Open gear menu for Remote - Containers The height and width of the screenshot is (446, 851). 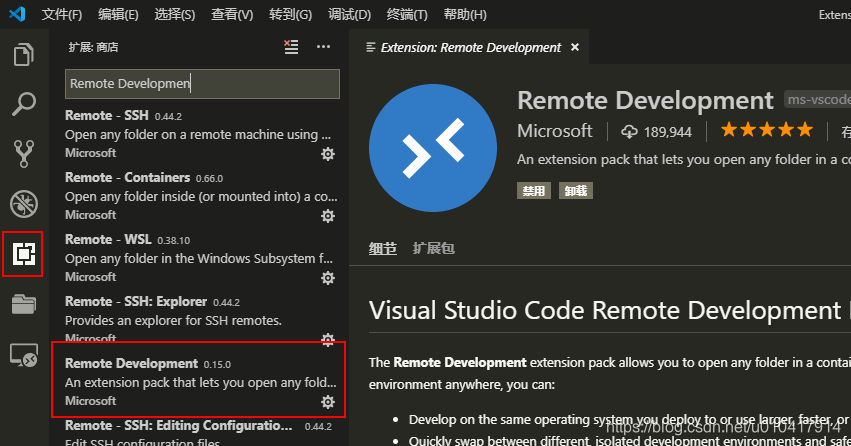tap(328, 216)
